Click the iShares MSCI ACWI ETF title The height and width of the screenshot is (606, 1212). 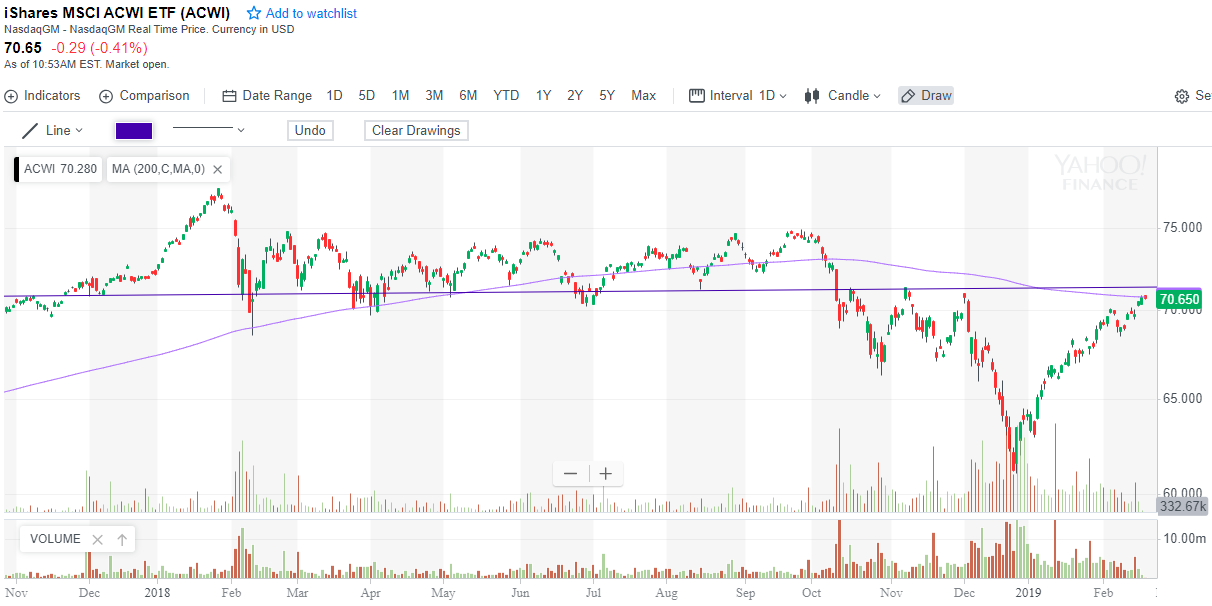pyautogui.click(x=117, y=13)
